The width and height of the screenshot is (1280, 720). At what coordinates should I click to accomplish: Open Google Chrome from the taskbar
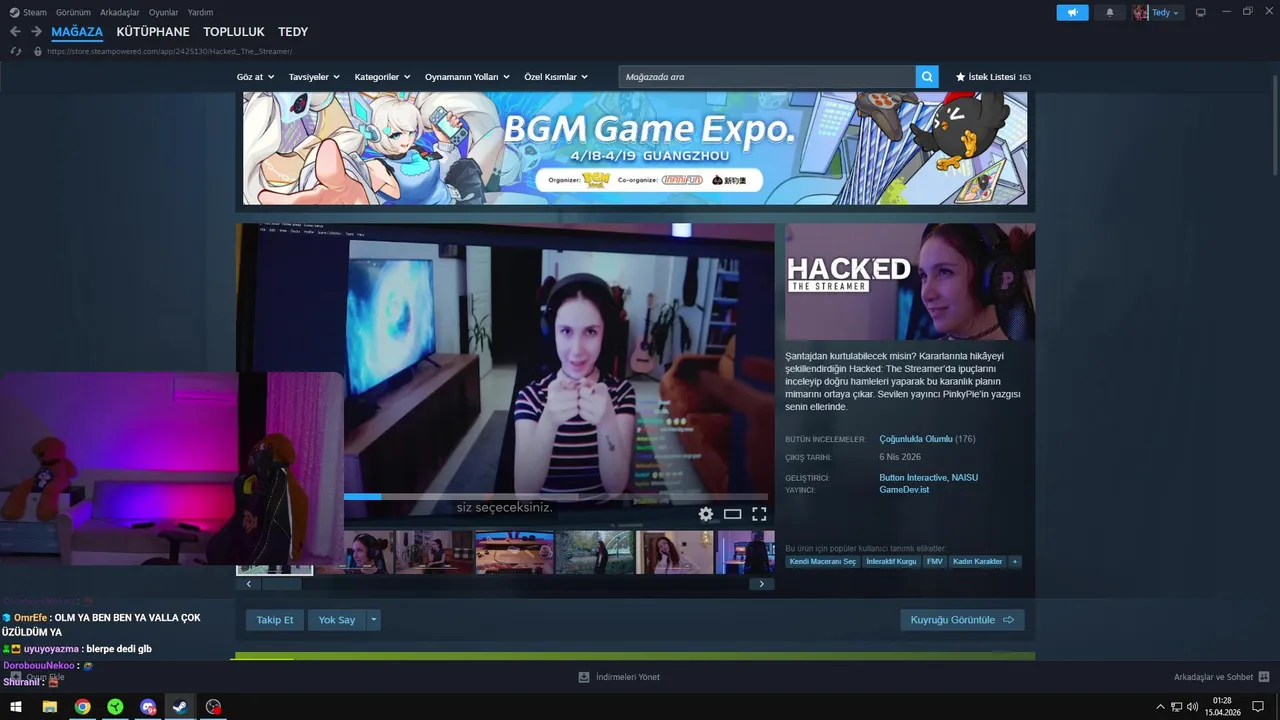point(82,706)
